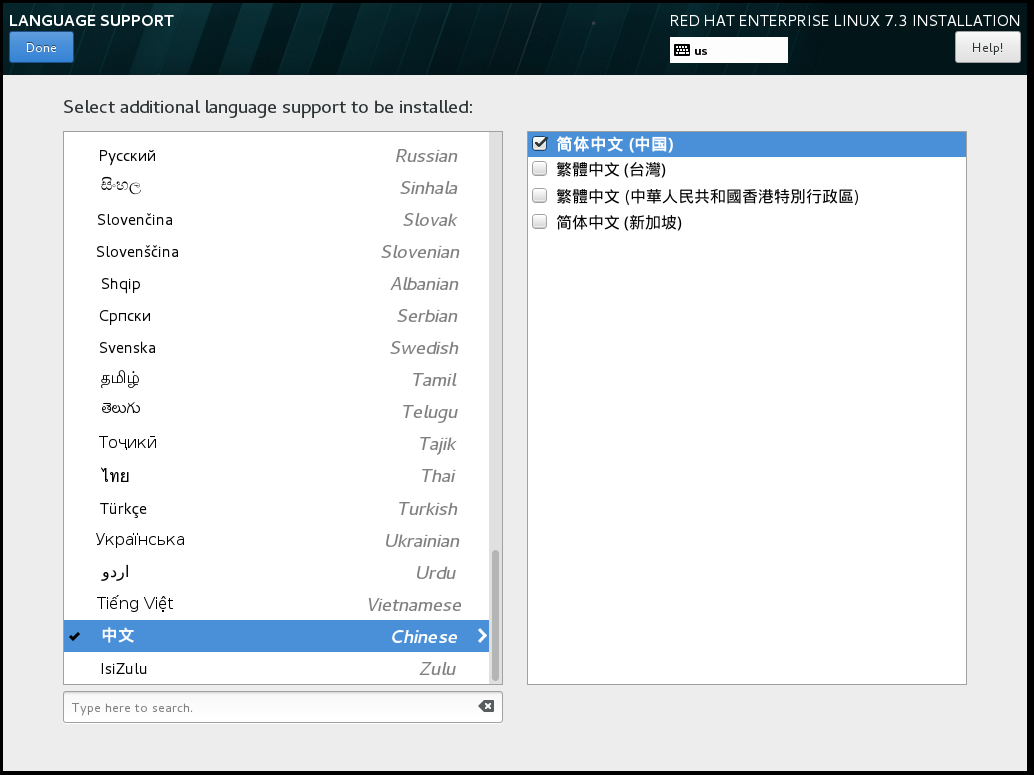The height and width of the screenshot is (775, 1034).
Task: Select Svenska Swedish
Action: pyautogui.click(x=276, y=348)
